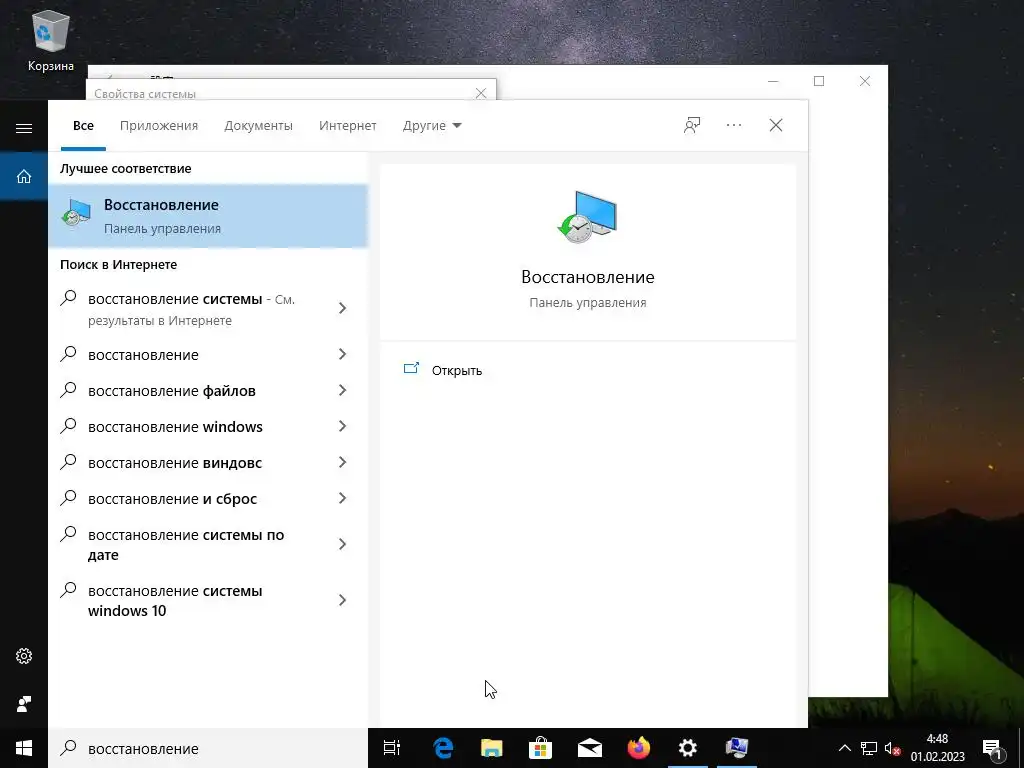The width and height of the screenshot is (1024, 768).
Task: Launch Microsoft Edge from taskbar
Action: click(x=443, y=748)
